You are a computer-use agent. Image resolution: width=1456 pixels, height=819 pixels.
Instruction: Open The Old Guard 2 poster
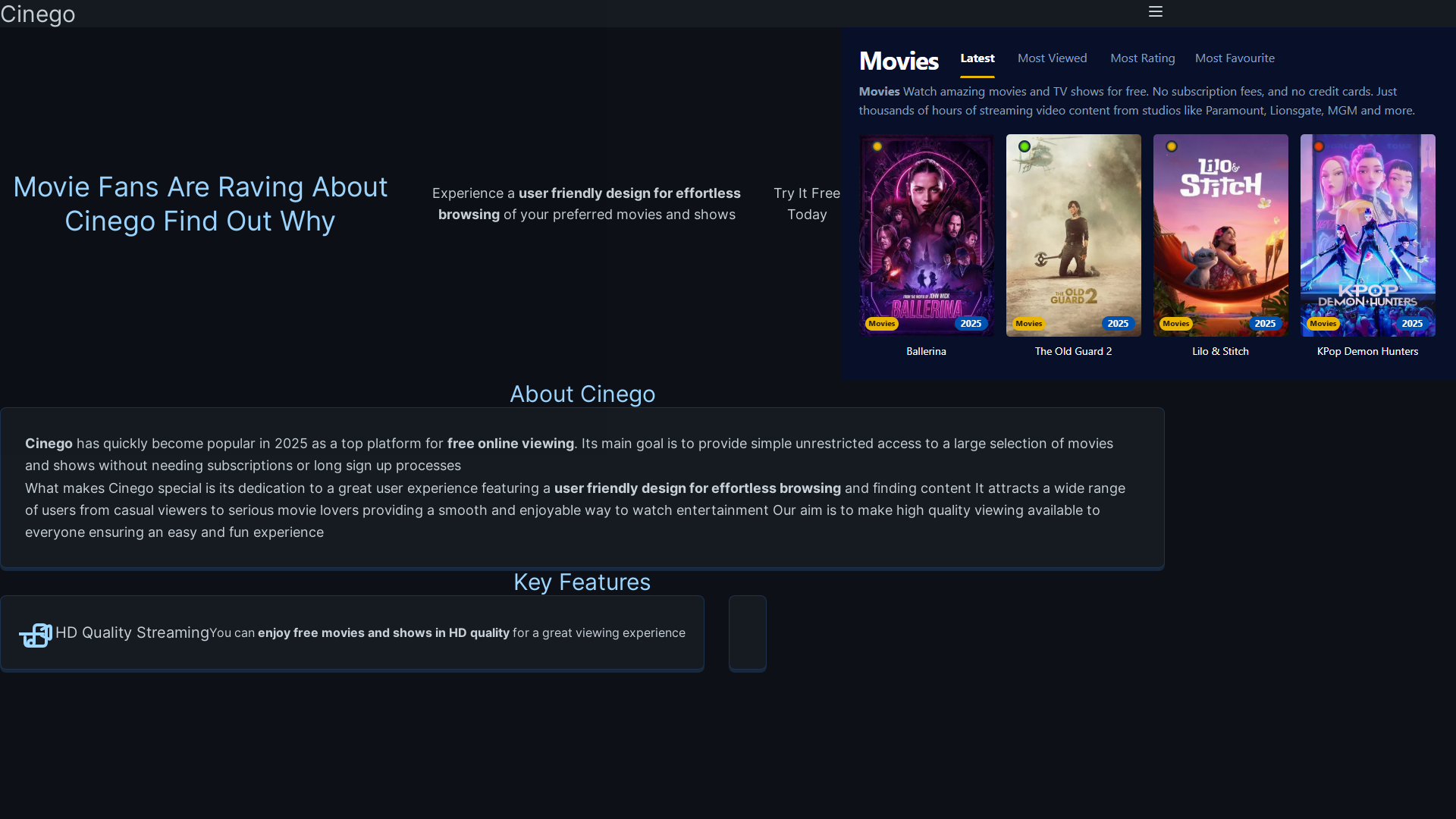click(x=1073, y=235)
